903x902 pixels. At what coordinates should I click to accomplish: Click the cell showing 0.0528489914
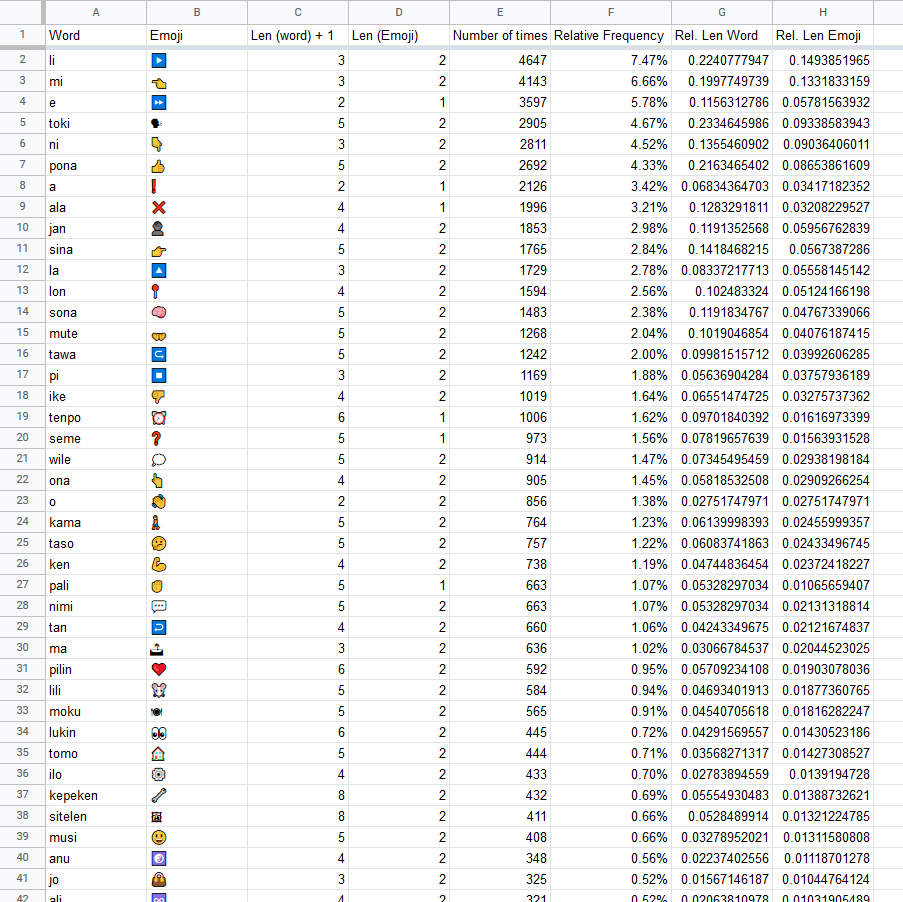(722, 816)
